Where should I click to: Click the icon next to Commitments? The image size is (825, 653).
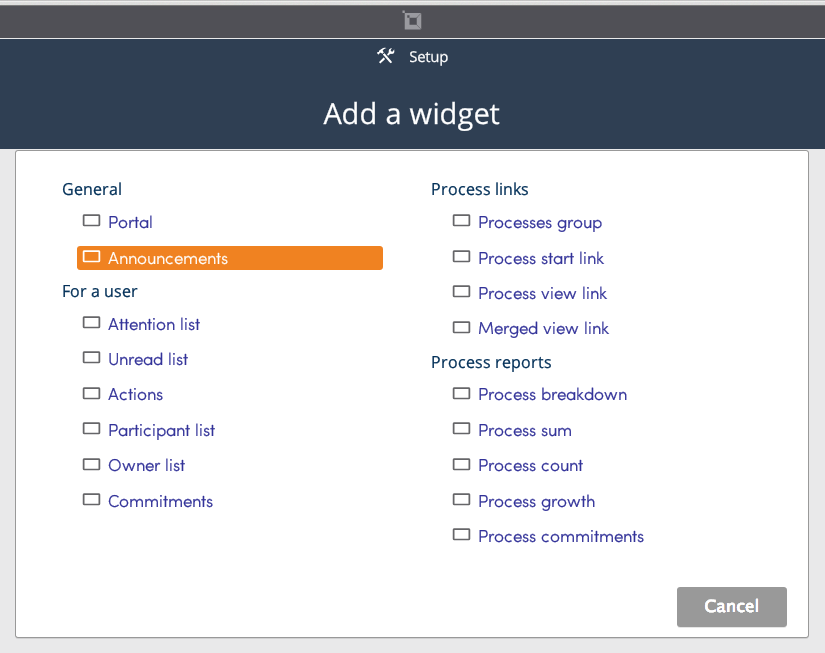[x=92, y=499]
